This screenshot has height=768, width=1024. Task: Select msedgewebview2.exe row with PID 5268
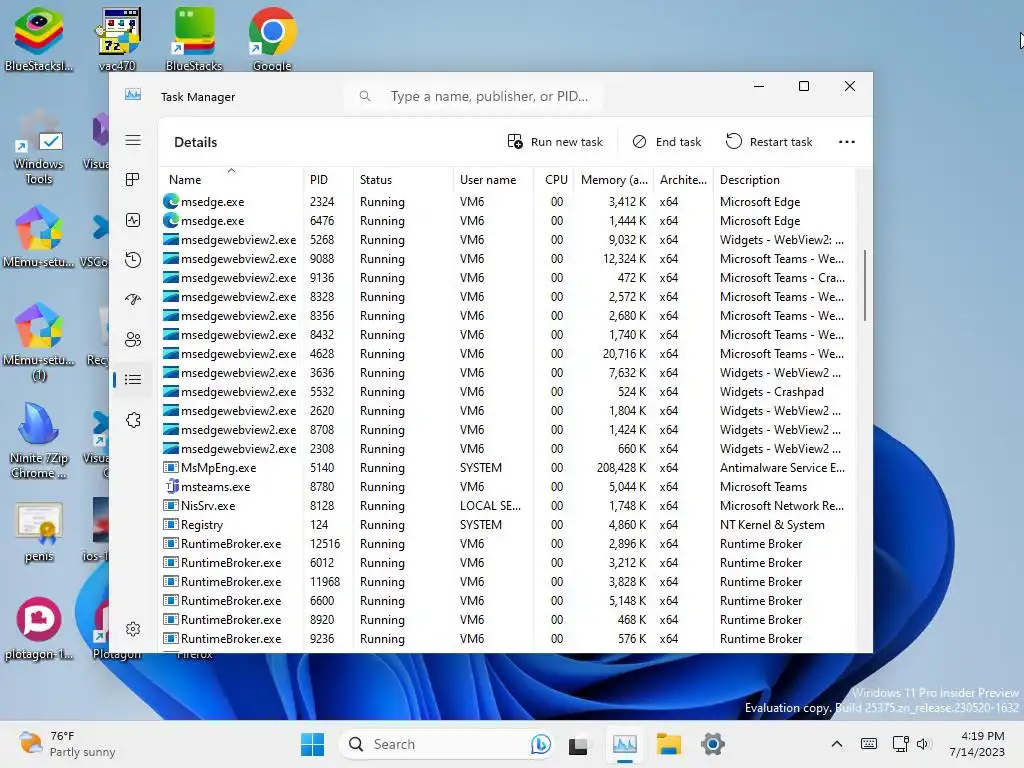(507, 240)
